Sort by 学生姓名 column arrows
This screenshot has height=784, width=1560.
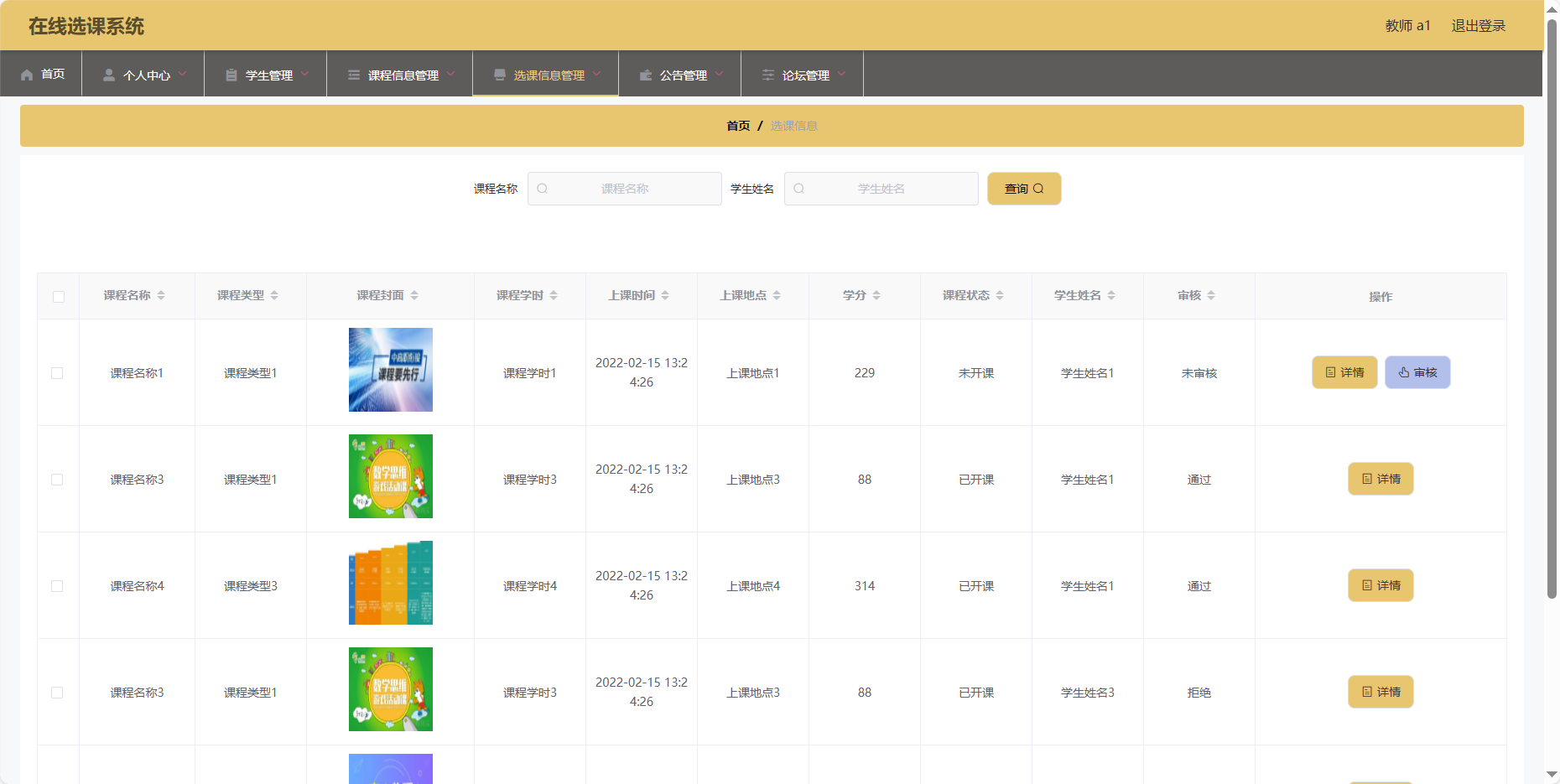pos(1111,295)
